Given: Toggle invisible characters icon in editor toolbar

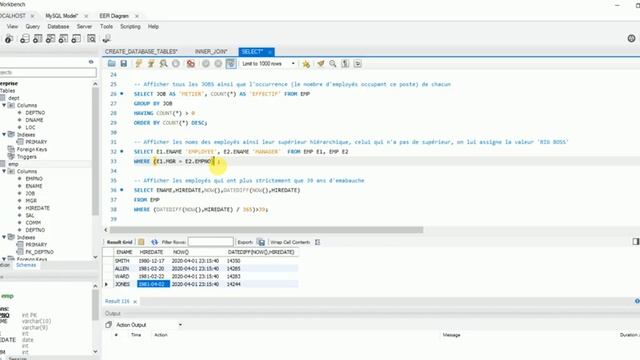Looking at the screenshot, I should 345,64.
